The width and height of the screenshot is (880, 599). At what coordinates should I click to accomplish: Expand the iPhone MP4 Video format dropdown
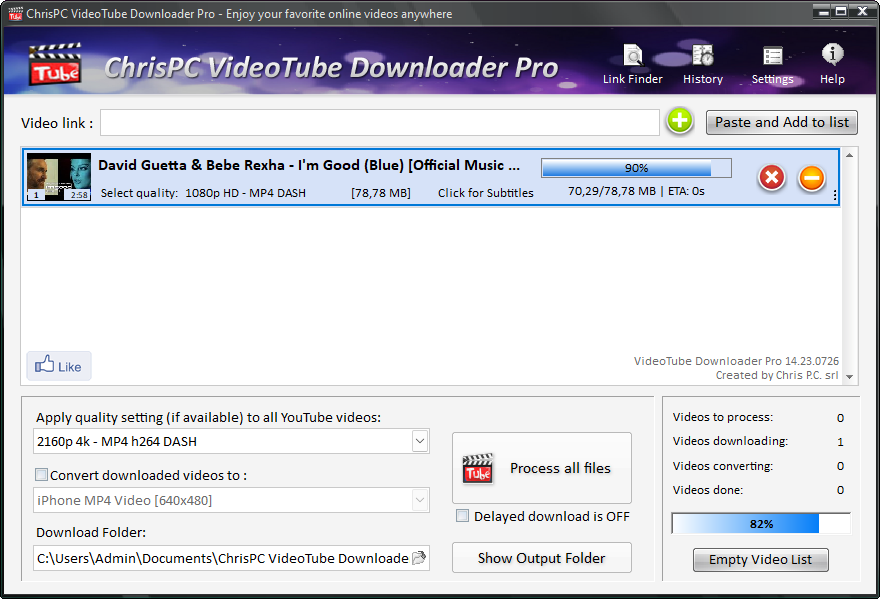(419, 500)
